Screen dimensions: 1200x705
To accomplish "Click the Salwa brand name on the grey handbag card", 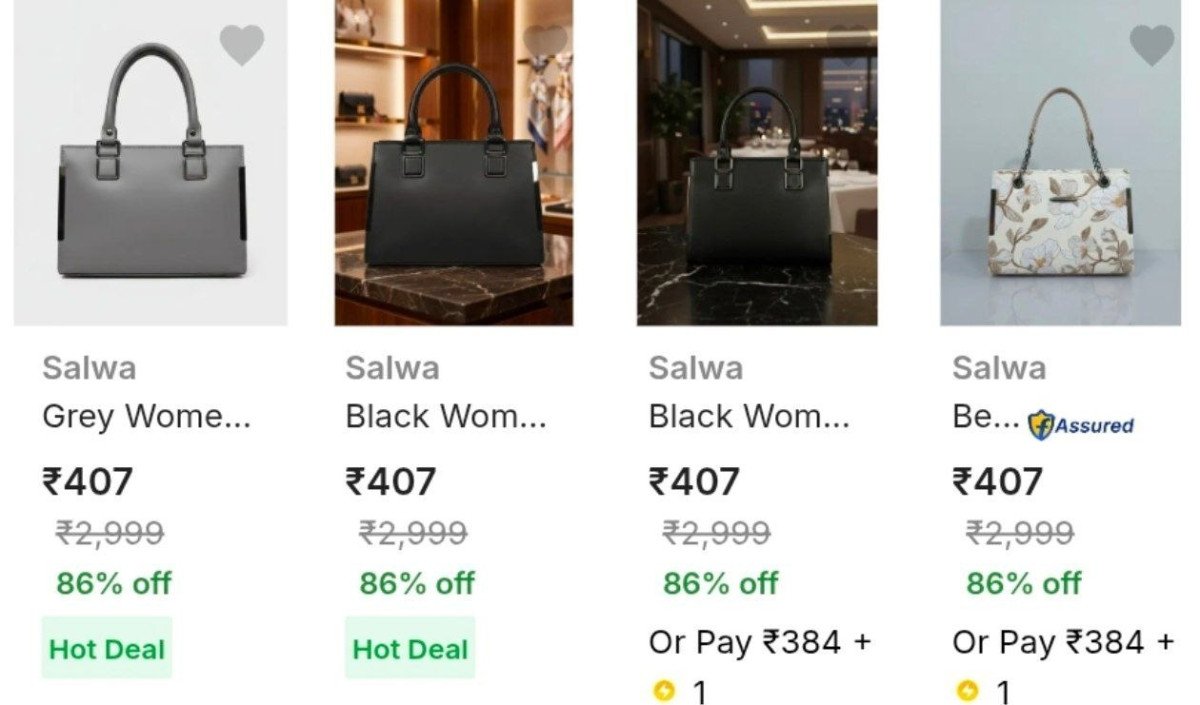I will (x=88, y=369).
